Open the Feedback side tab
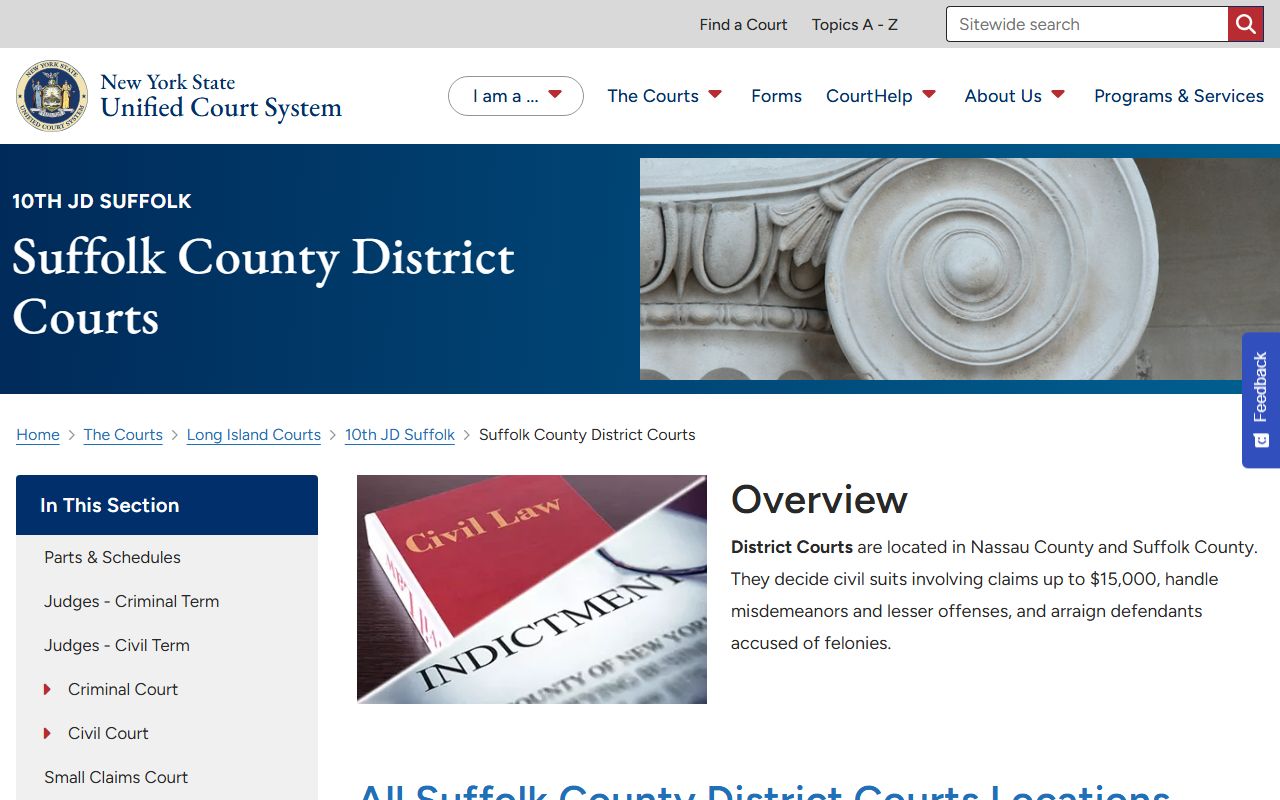 click(x=1261, y=400)
